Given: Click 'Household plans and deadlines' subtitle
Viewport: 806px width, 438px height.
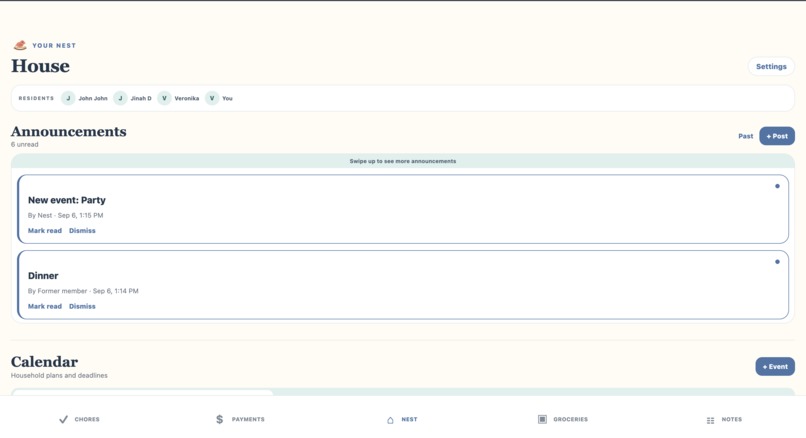Looking at the screenshot, I should (x=59, y=376).
